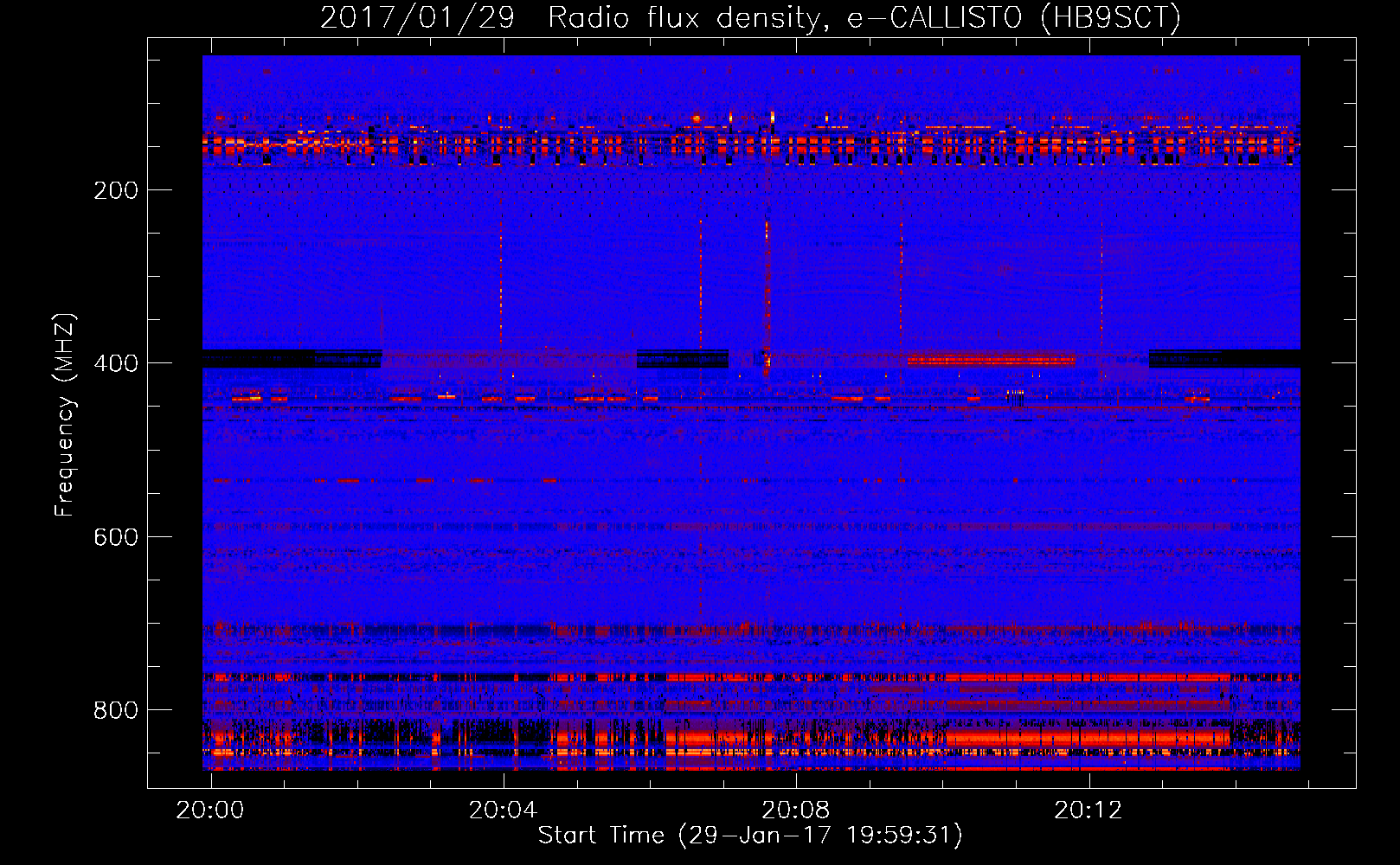The image size is (1400, 865).
Task: Click the 20:00 time tick label
Action: click(x=210, y=811)
